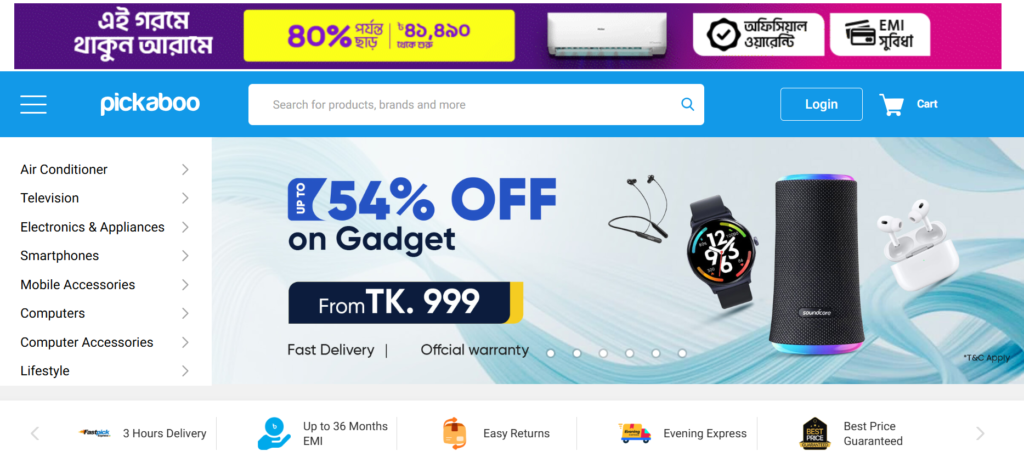The image size is (1024, 451).
Task: Click the search magnifier icon
Action: coord(687,104)
